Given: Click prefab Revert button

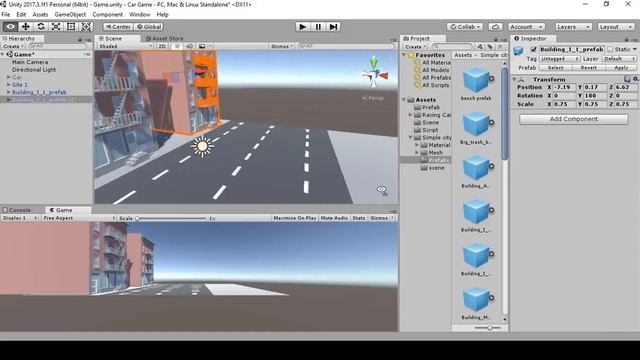Looking at the screenshot, I should [x=588, y=68].
